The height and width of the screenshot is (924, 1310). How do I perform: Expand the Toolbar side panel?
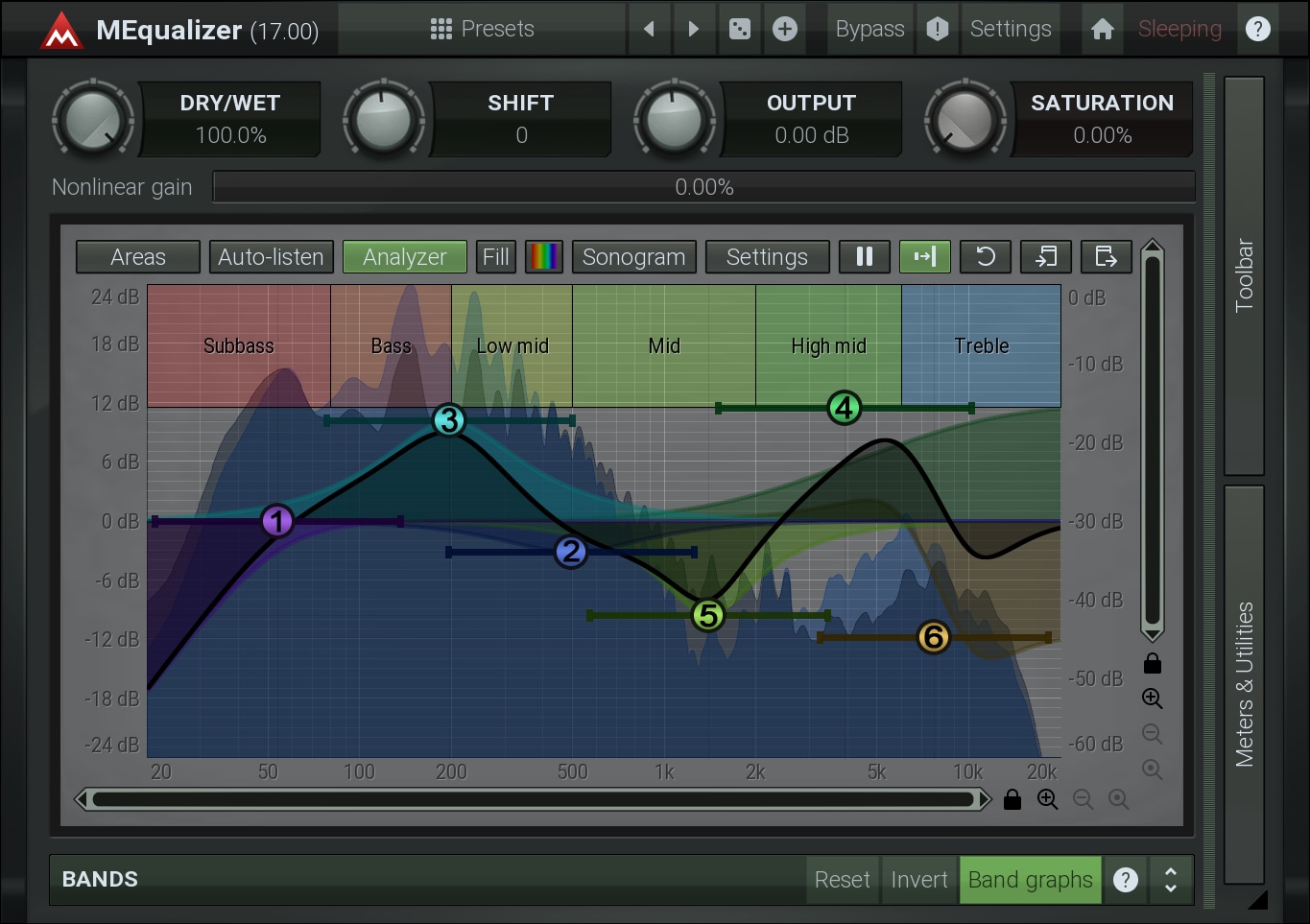(x=1244, y=275)
